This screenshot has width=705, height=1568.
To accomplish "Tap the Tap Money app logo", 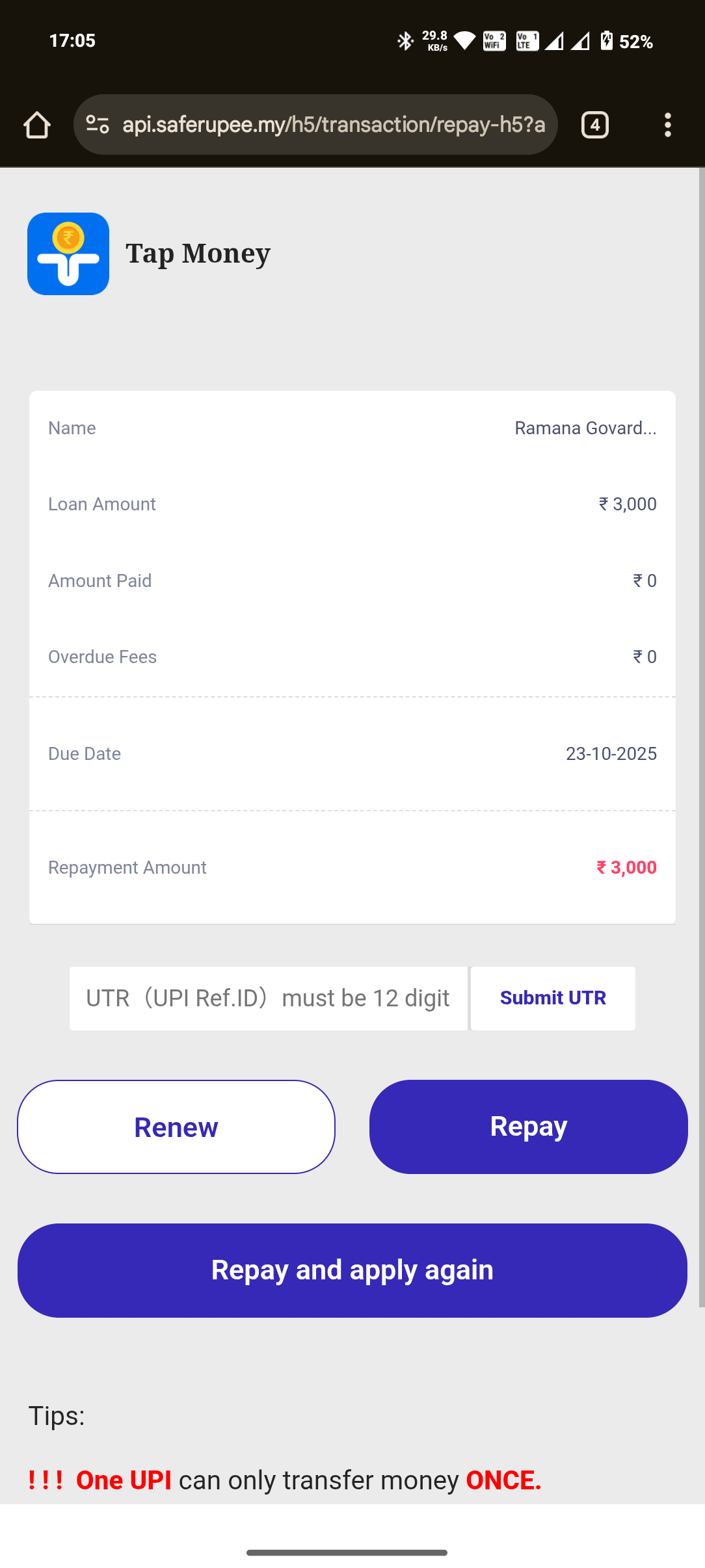I will tap(68, 254).
